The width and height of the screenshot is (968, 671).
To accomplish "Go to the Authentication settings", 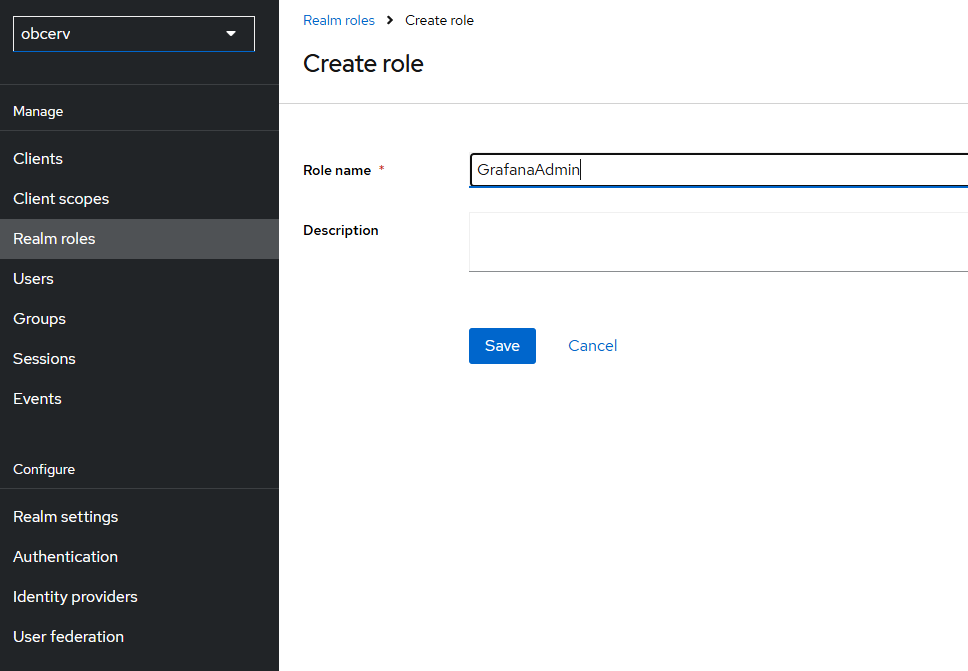I will [x=65, y=557].
